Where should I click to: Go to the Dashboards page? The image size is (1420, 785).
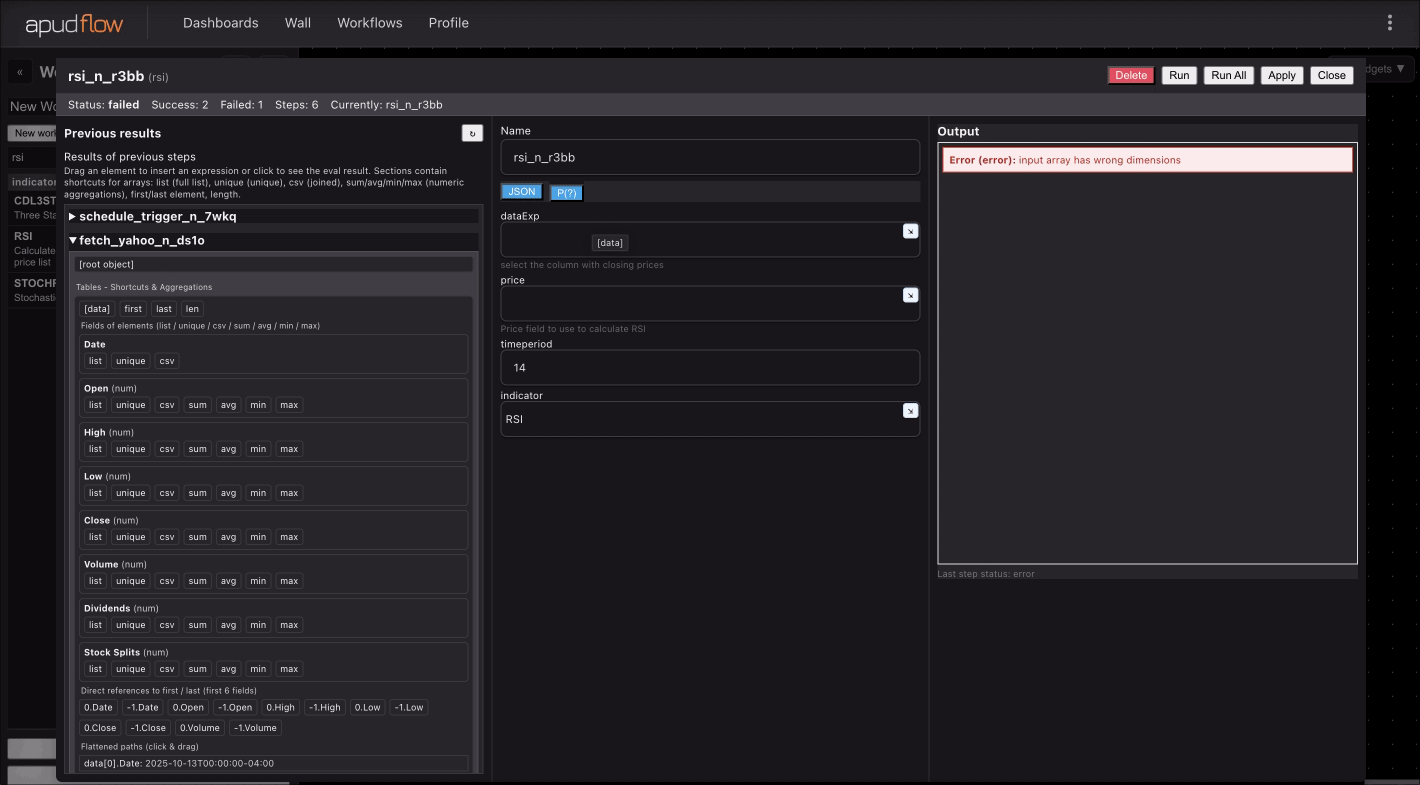tap(220, 23)
